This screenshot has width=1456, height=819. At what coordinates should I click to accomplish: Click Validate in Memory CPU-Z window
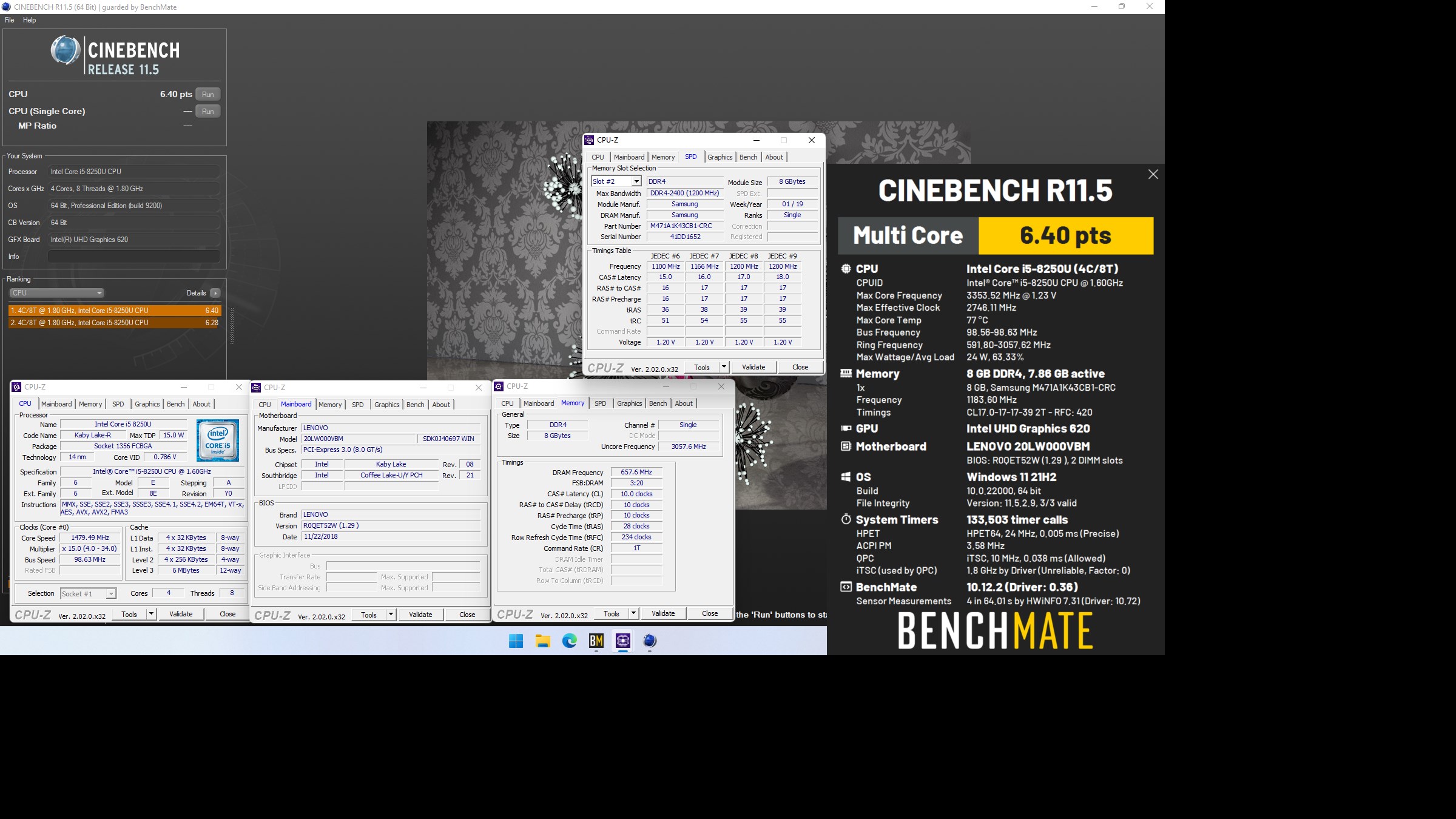pos(663,613)
